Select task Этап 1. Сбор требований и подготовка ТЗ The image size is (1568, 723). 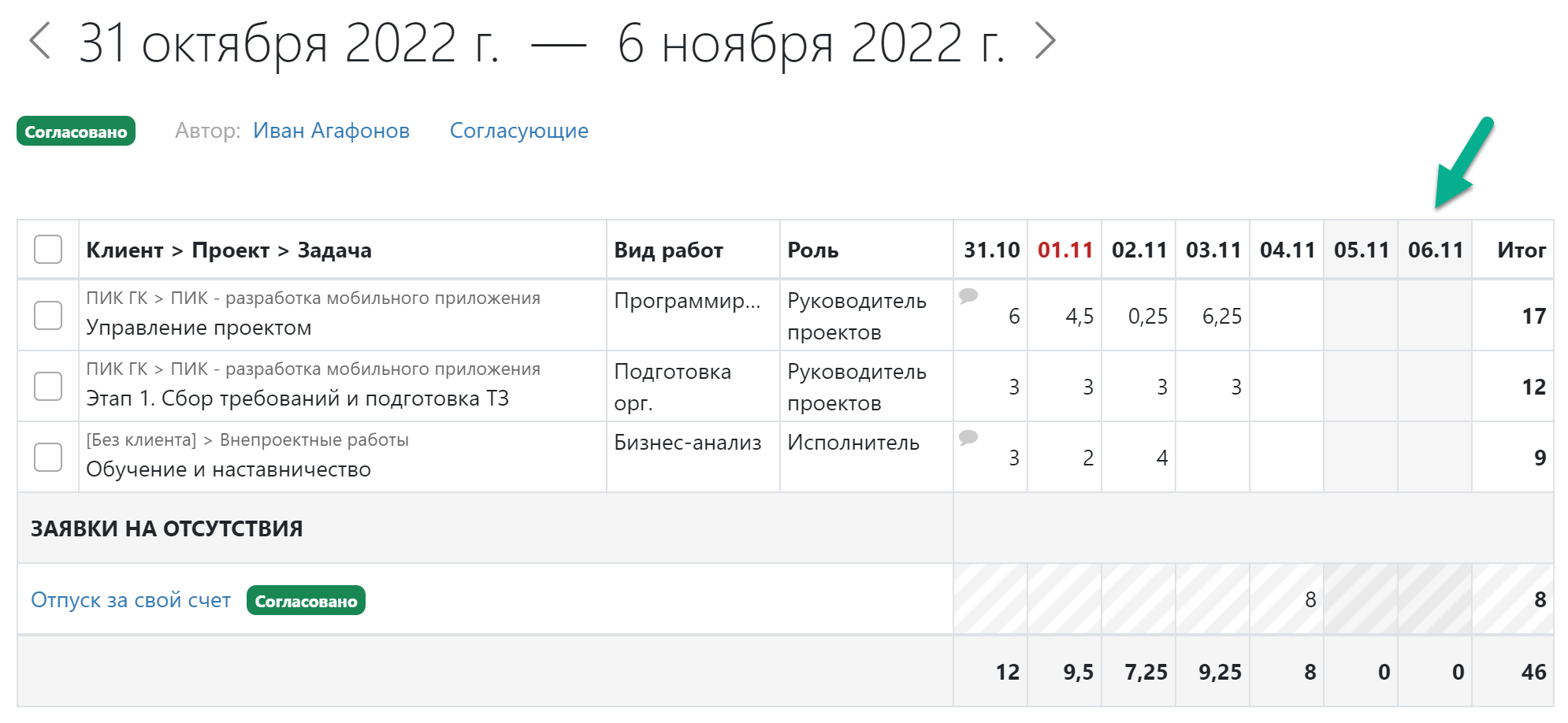click(297, 399)
